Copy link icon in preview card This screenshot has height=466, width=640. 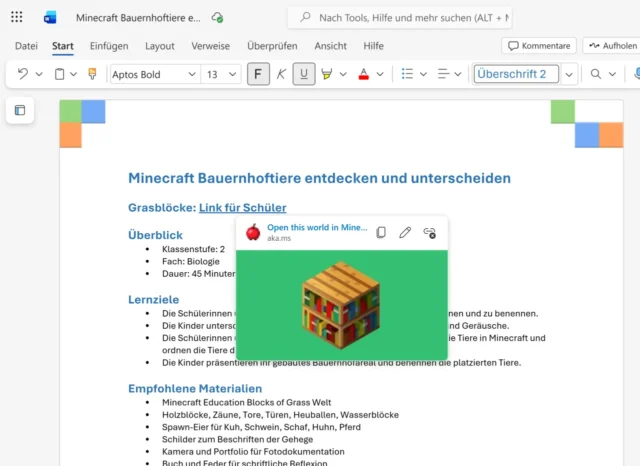click(x=381, y=232)
